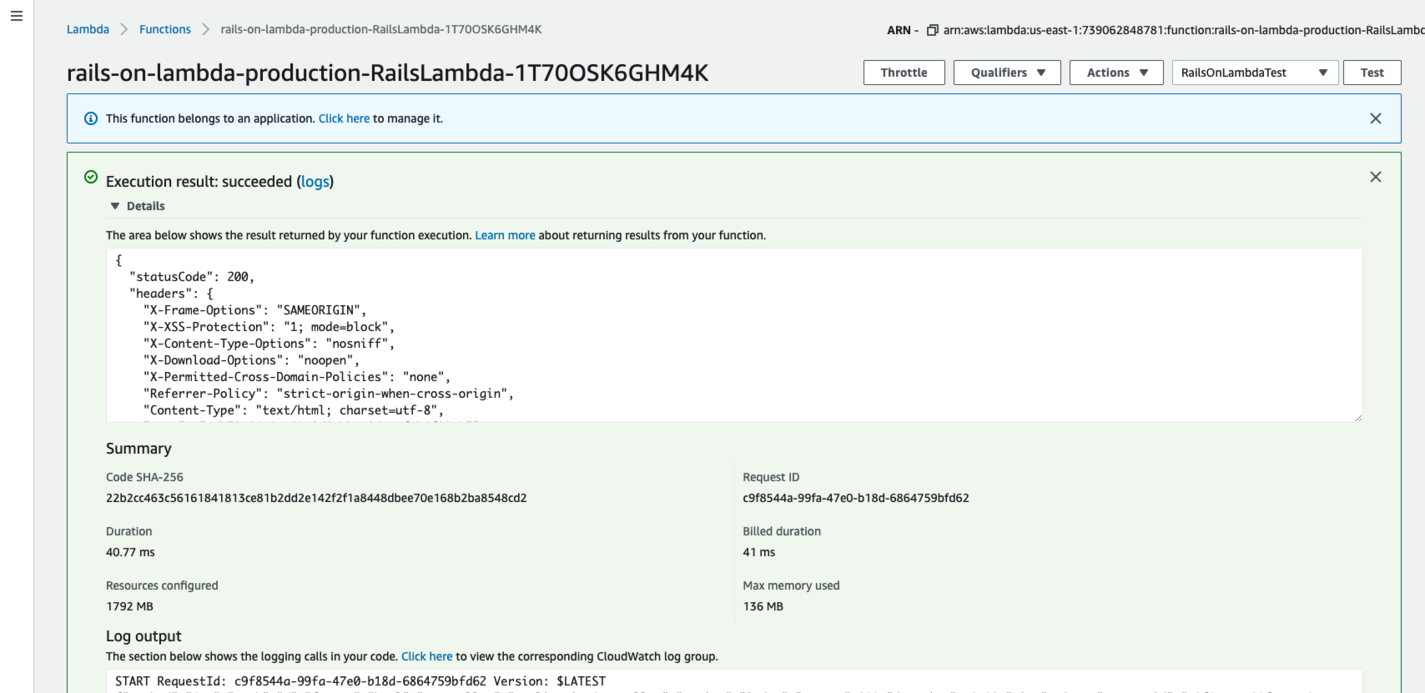Image resolution: width=1425 pixels, height=693 pixels.
Task: Close the execution result panel
Action: tap(1375, 176)
